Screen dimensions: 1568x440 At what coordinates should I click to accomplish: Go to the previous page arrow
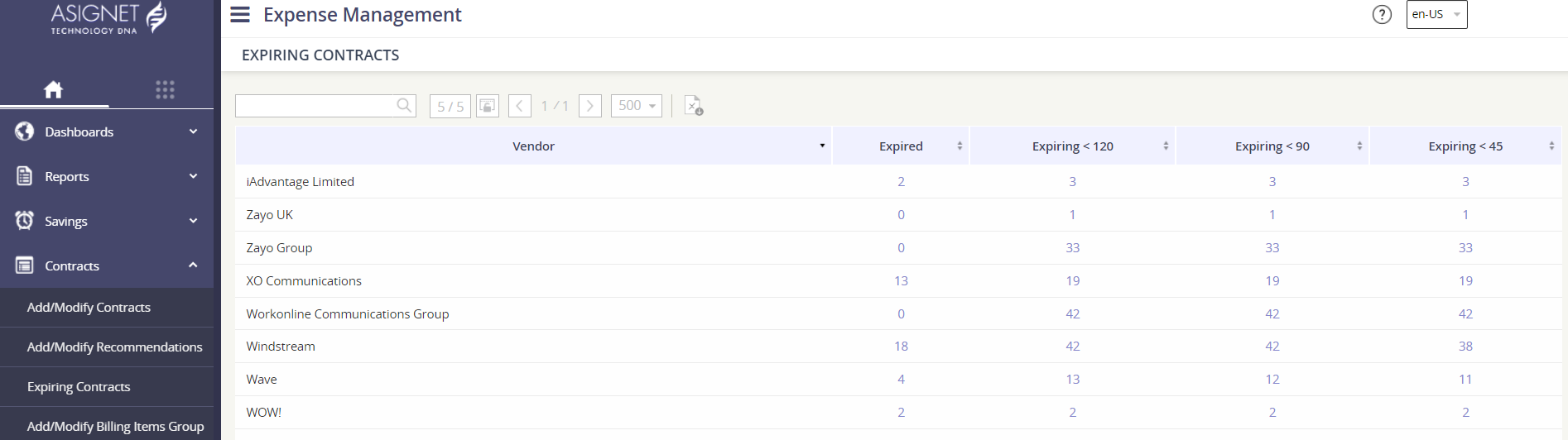point(520,106)
